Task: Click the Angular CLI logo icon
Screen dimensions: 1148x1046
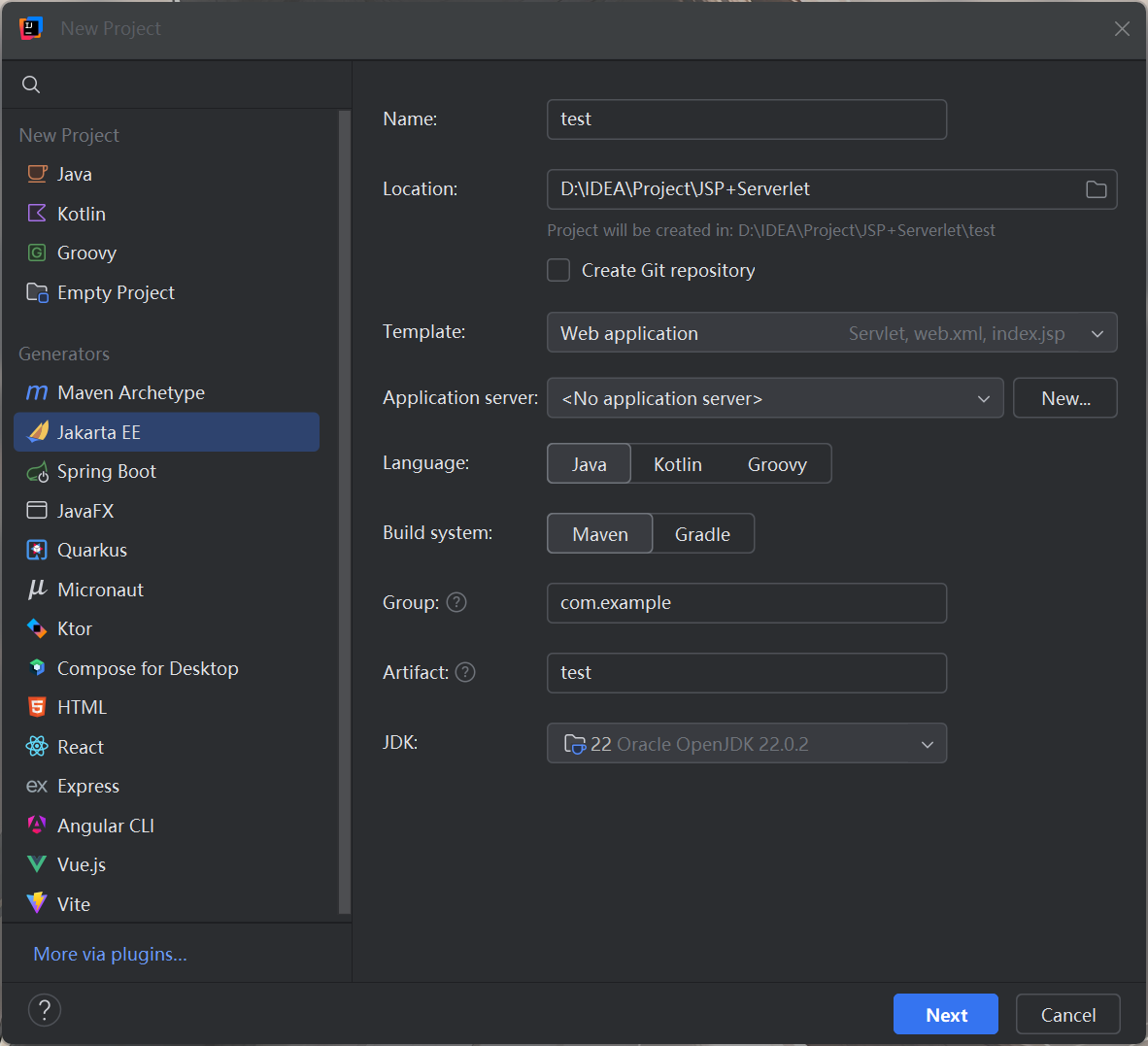Action: pos(37,825)
